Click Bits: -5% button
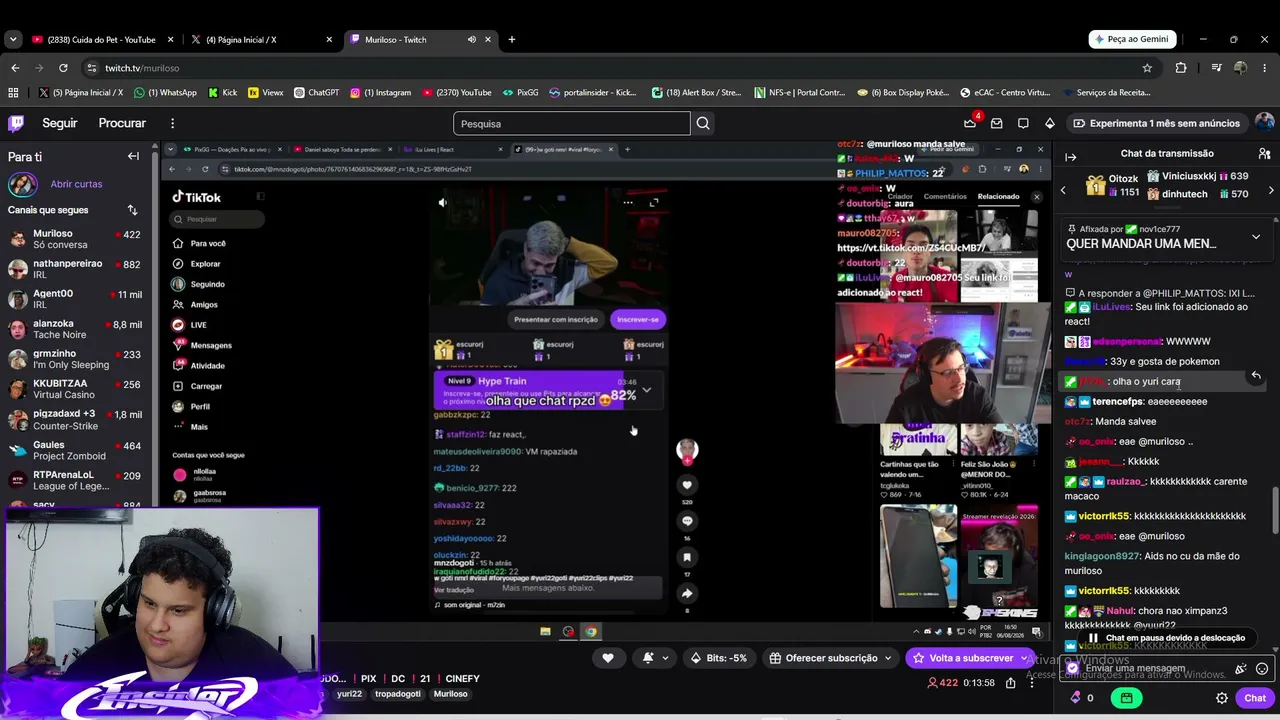The width and height of the screenshot is (1280, 720). pyautogui.click(x=718, y=658)
